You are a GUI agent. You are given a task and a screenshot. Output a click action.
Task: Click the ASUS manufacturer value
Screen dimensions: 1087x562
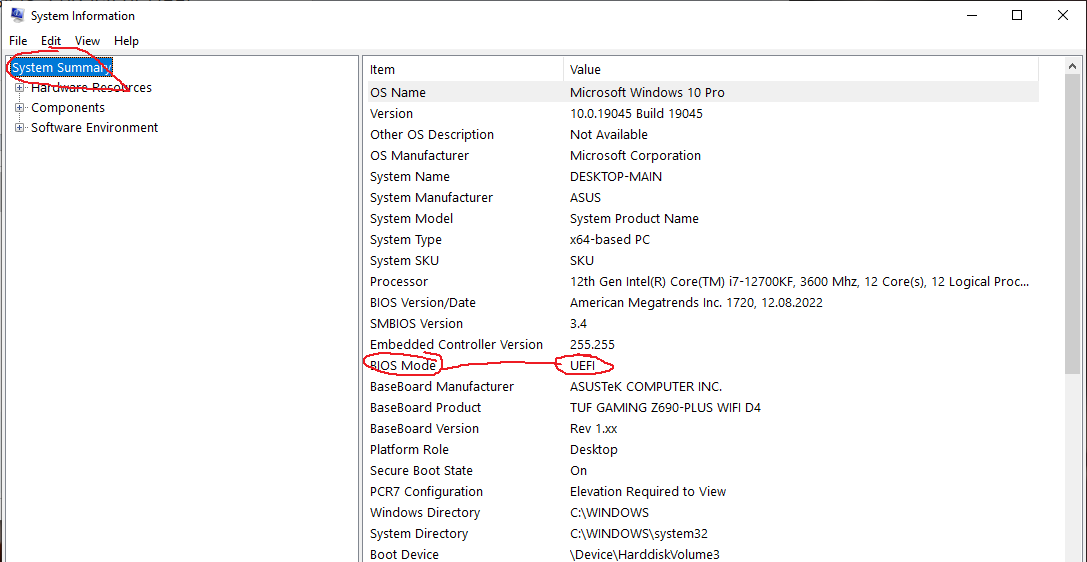coord(585,197)
